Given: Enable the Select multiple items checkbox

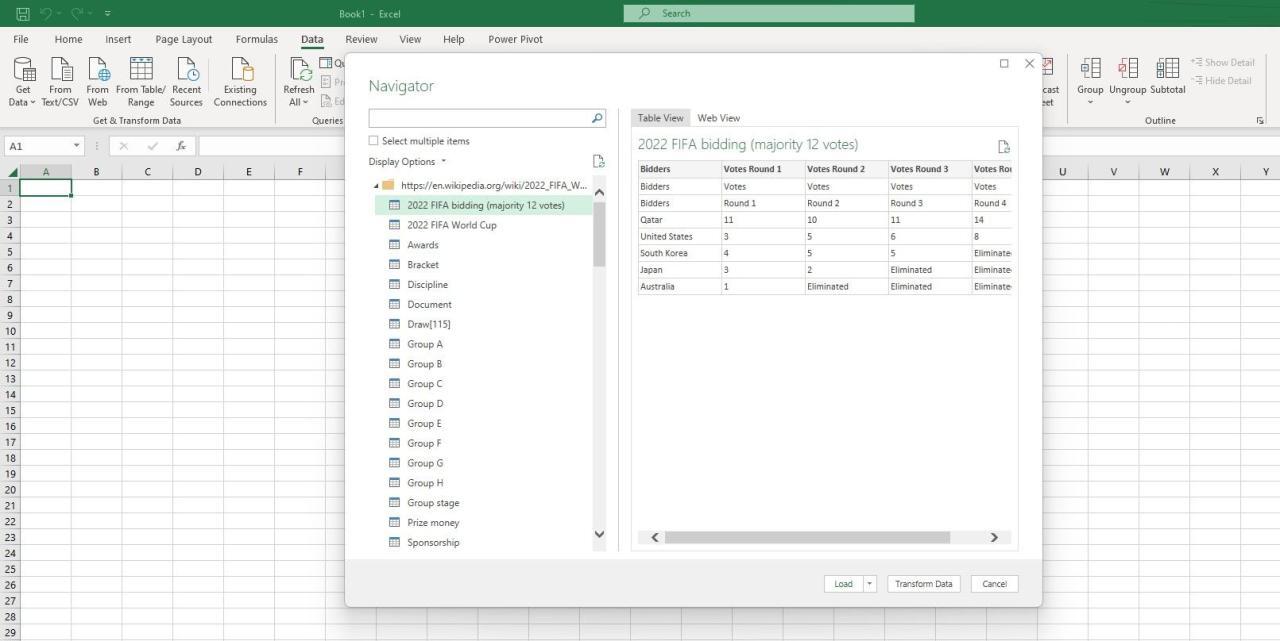Looking at the screenshot, I should coord(374,140).
